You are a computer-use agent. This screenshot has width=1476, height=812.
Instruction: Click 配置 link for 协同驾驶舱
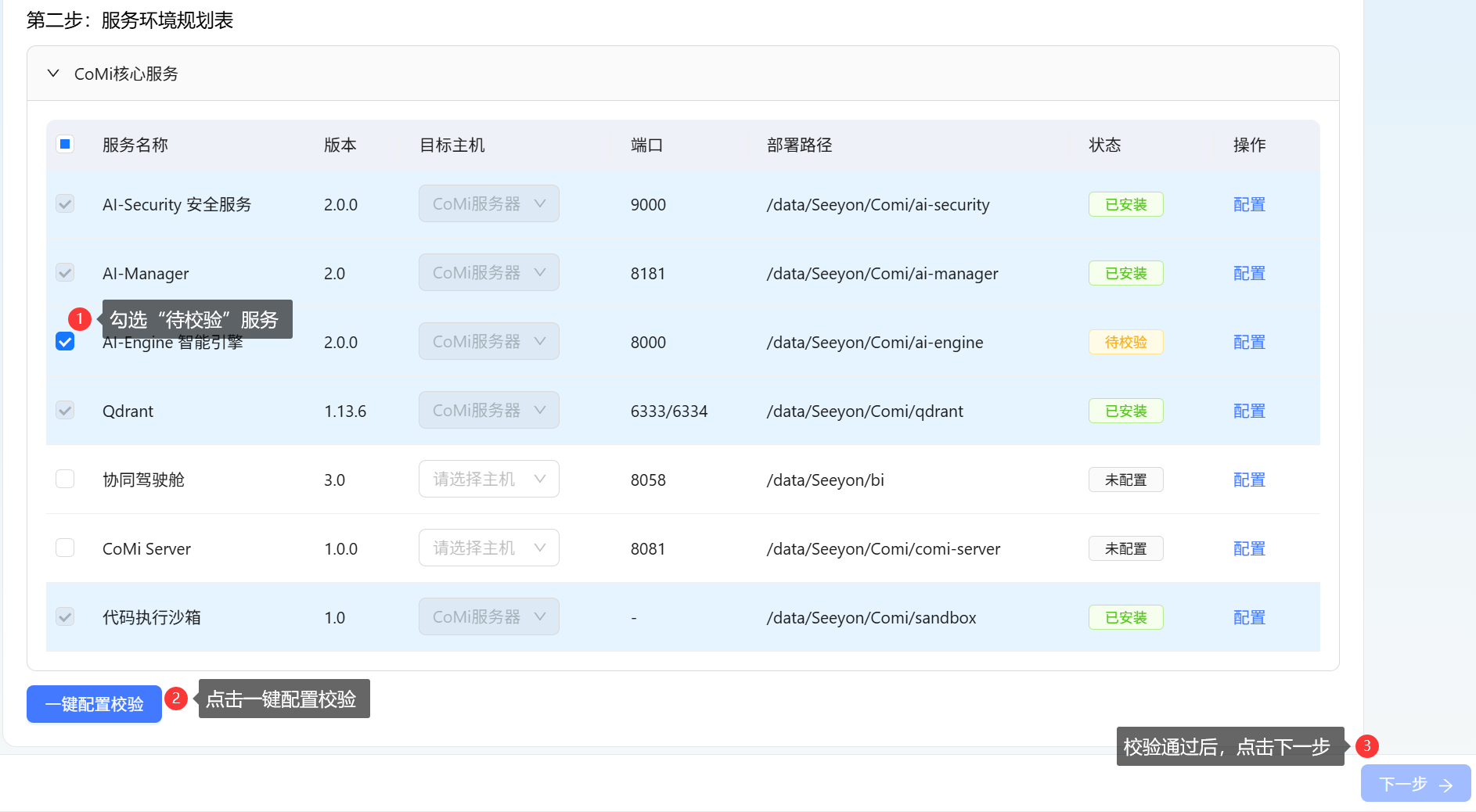[1248, 480]
